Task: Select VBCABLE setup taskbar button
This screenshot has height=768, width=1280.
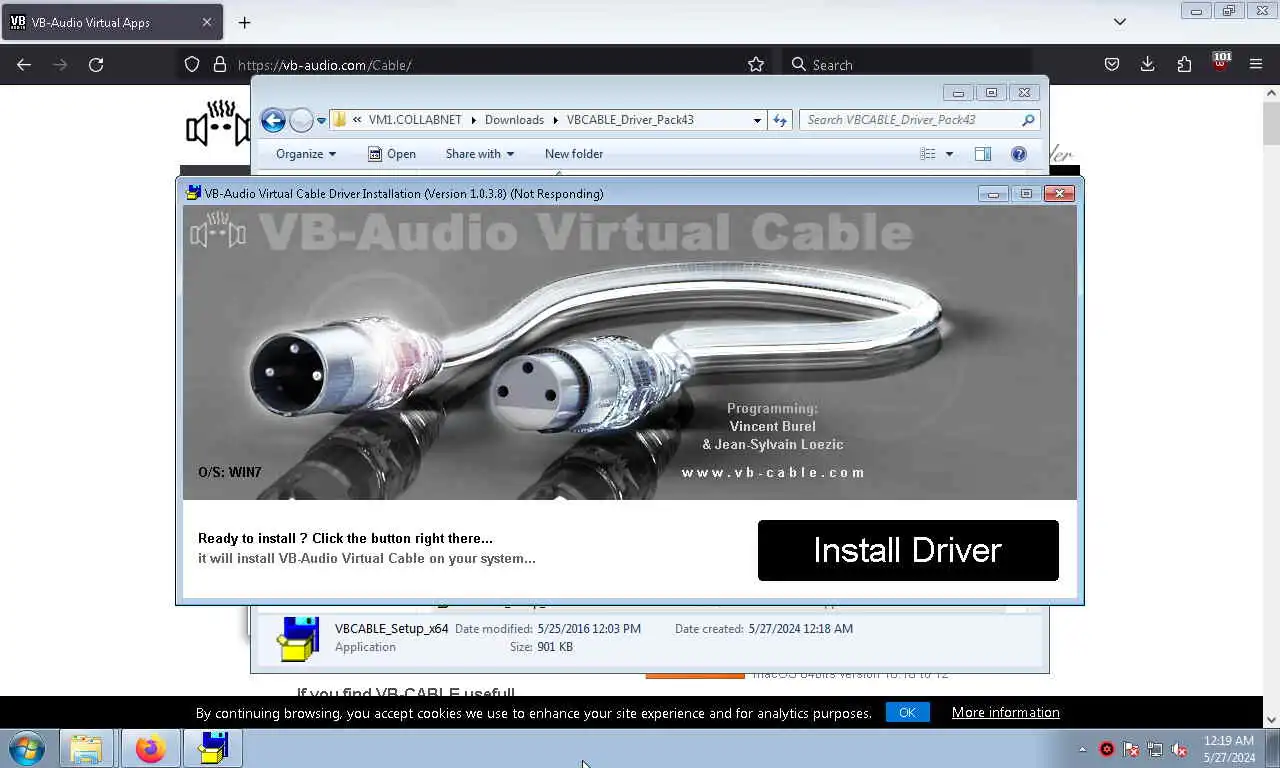Action: [x=213, y=748]
